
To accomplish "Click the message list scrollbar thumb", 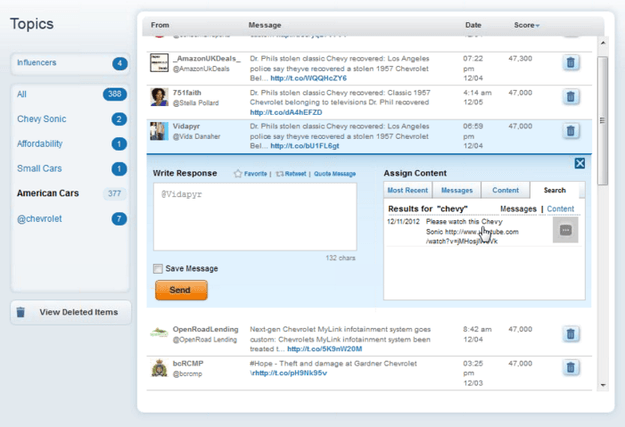I will [603, 120].
